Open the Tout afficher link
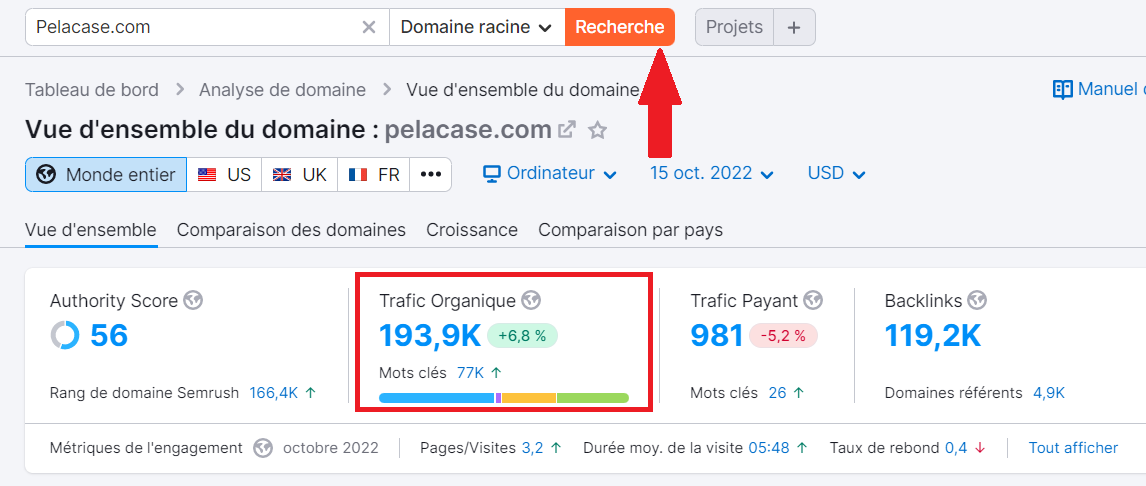Screen dimensions: 1146x486 (x=1073, y=448)
